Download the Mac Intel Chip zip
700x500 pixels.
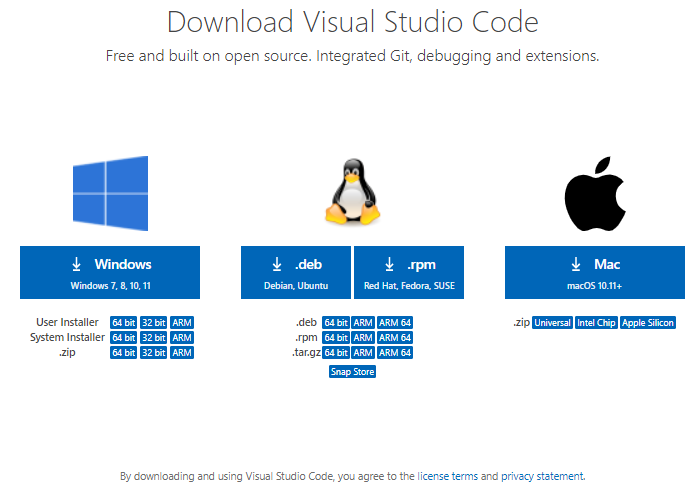(596, 323)
